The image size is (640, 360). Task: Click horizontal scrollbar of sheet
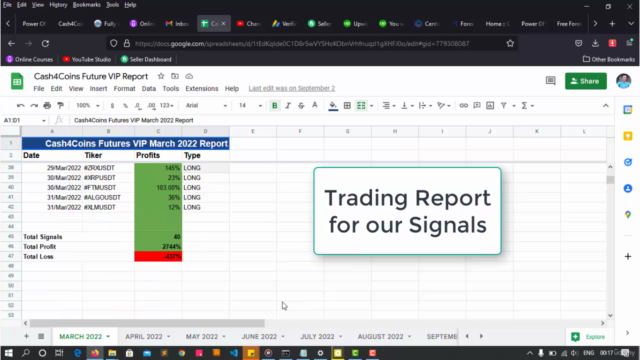[x=147, y=323]
